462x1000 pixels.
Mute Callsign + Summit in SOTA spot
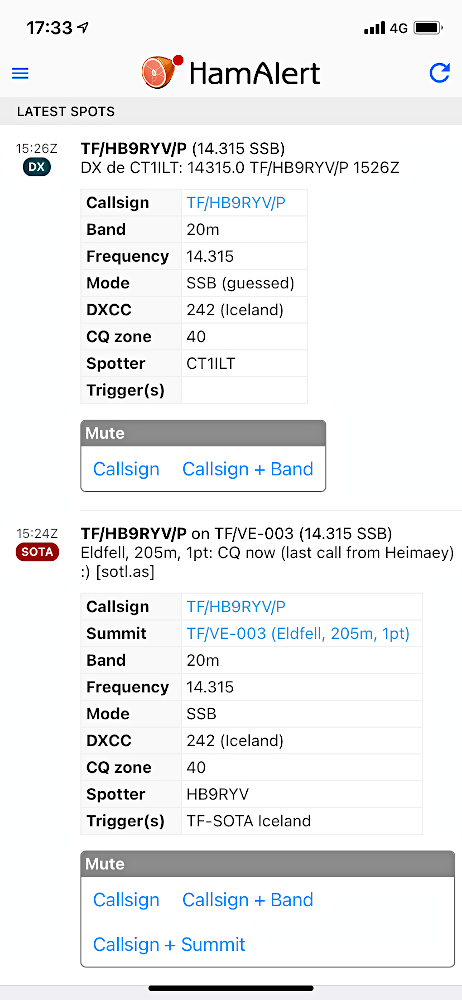coord(169,944)
